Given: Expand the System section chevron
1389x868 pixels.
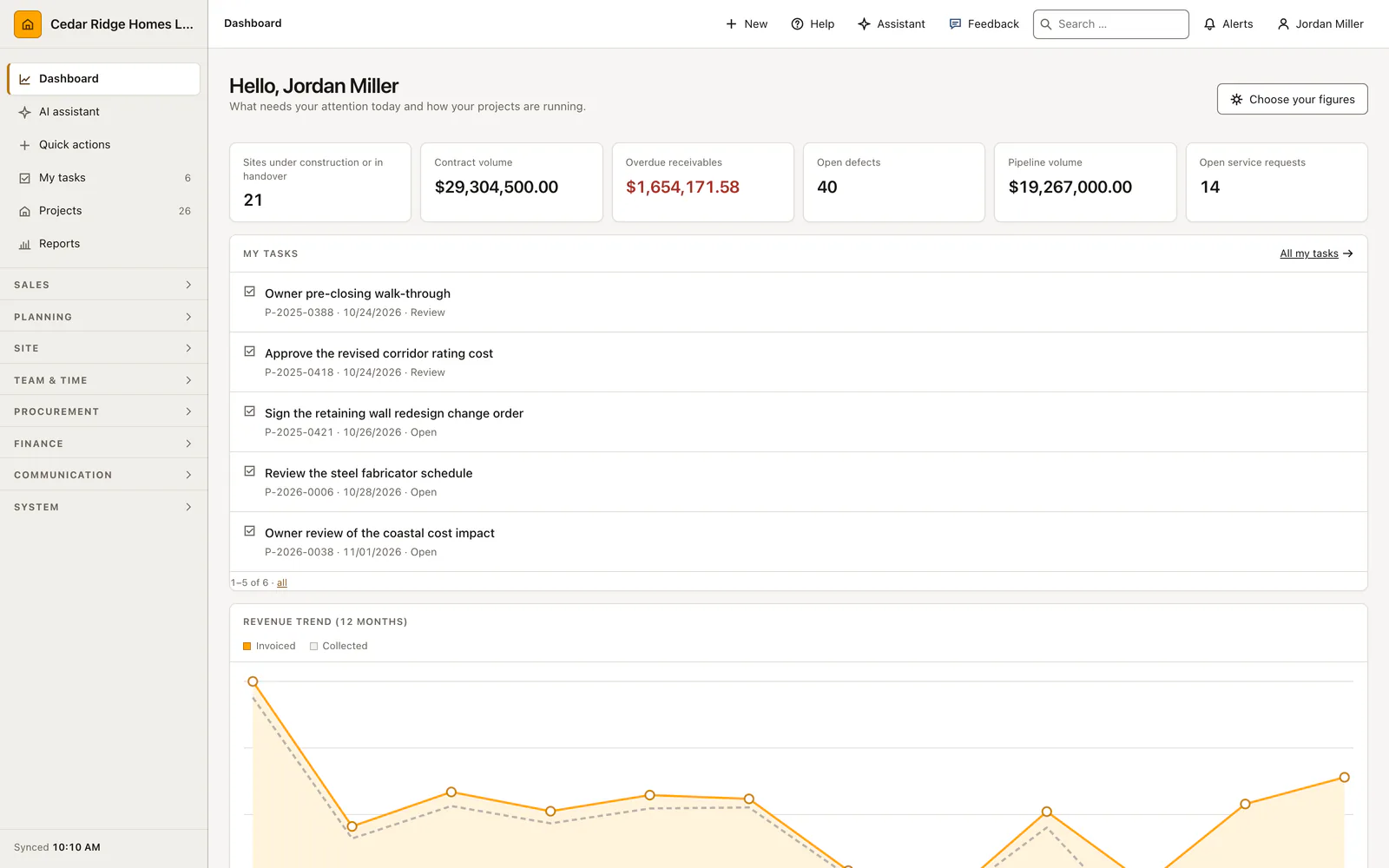Looking at the screenshot, I should [x=188, y=507].
